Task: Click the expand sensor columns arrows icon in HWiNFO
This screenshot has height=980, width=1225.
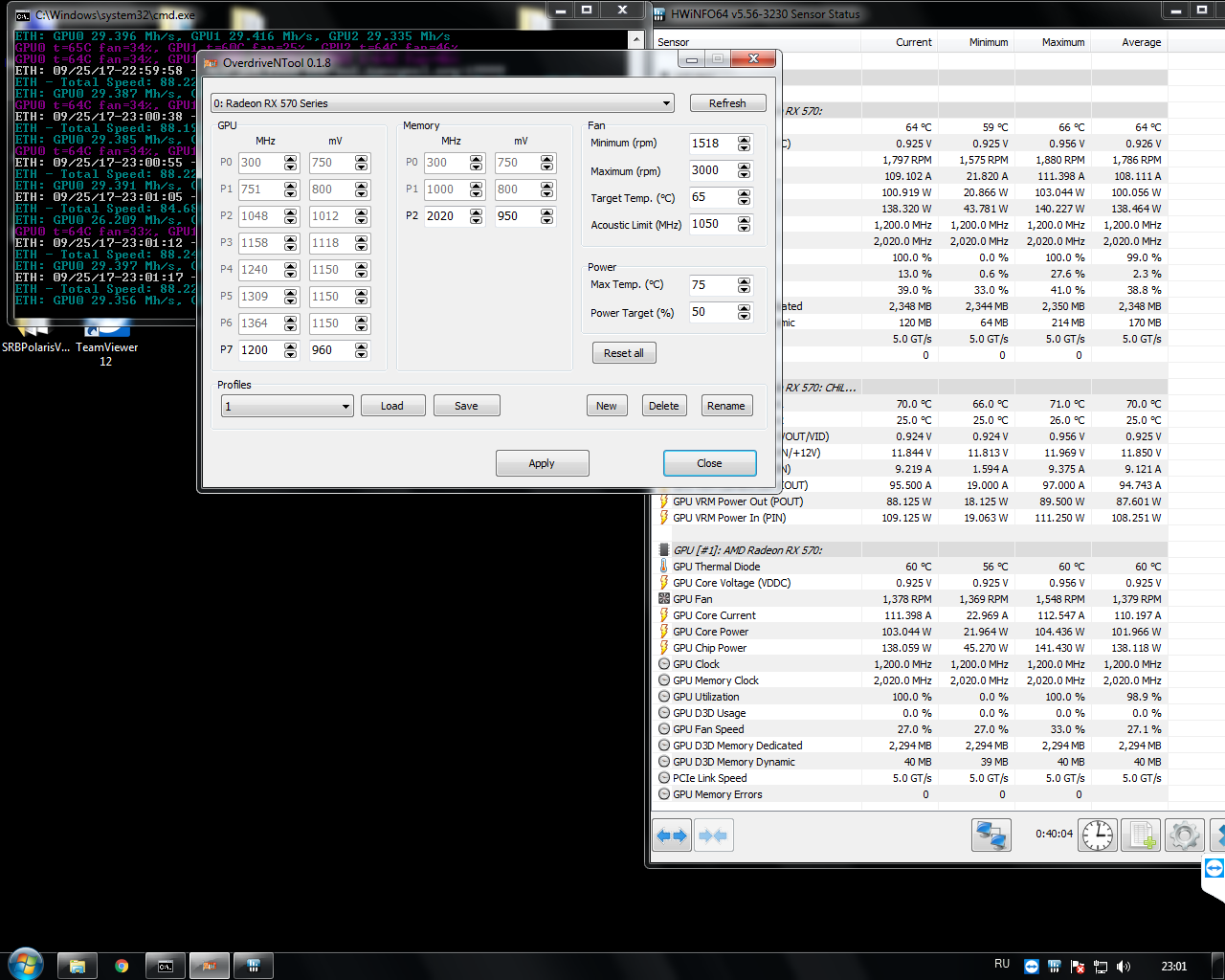Action: (x=672, y=835)
